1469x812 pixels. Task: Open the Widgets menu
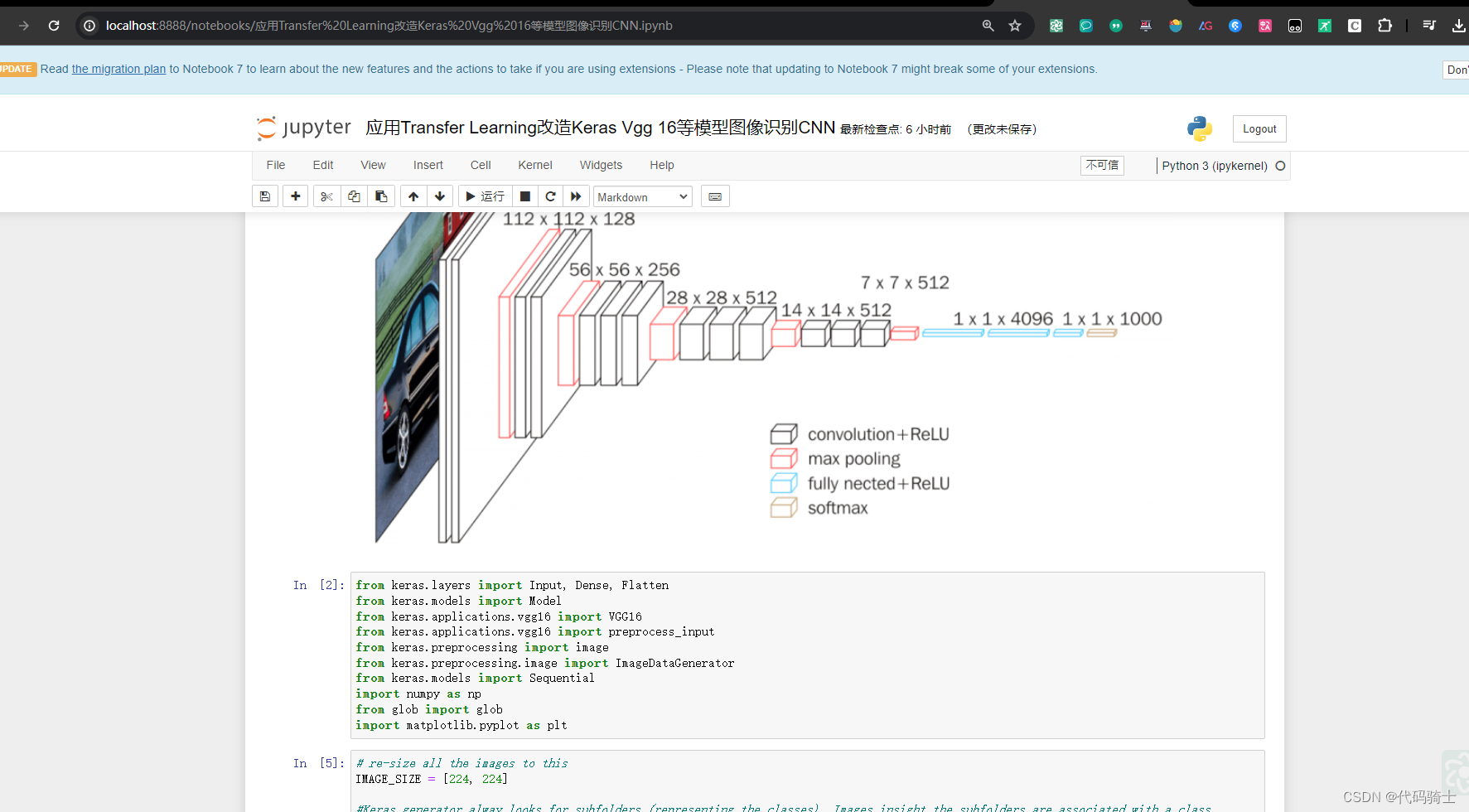(601, 165)
